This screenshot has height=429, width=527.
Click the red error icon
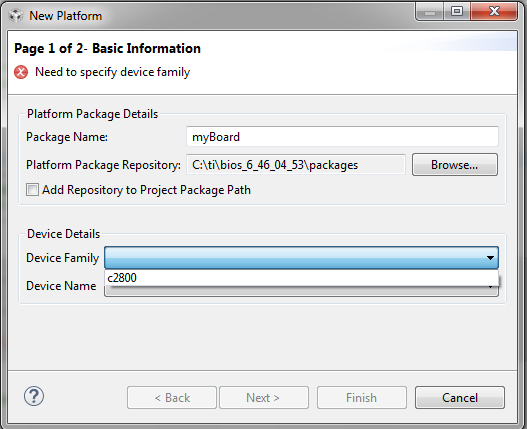pyautogui.click(x=21, y=72)
